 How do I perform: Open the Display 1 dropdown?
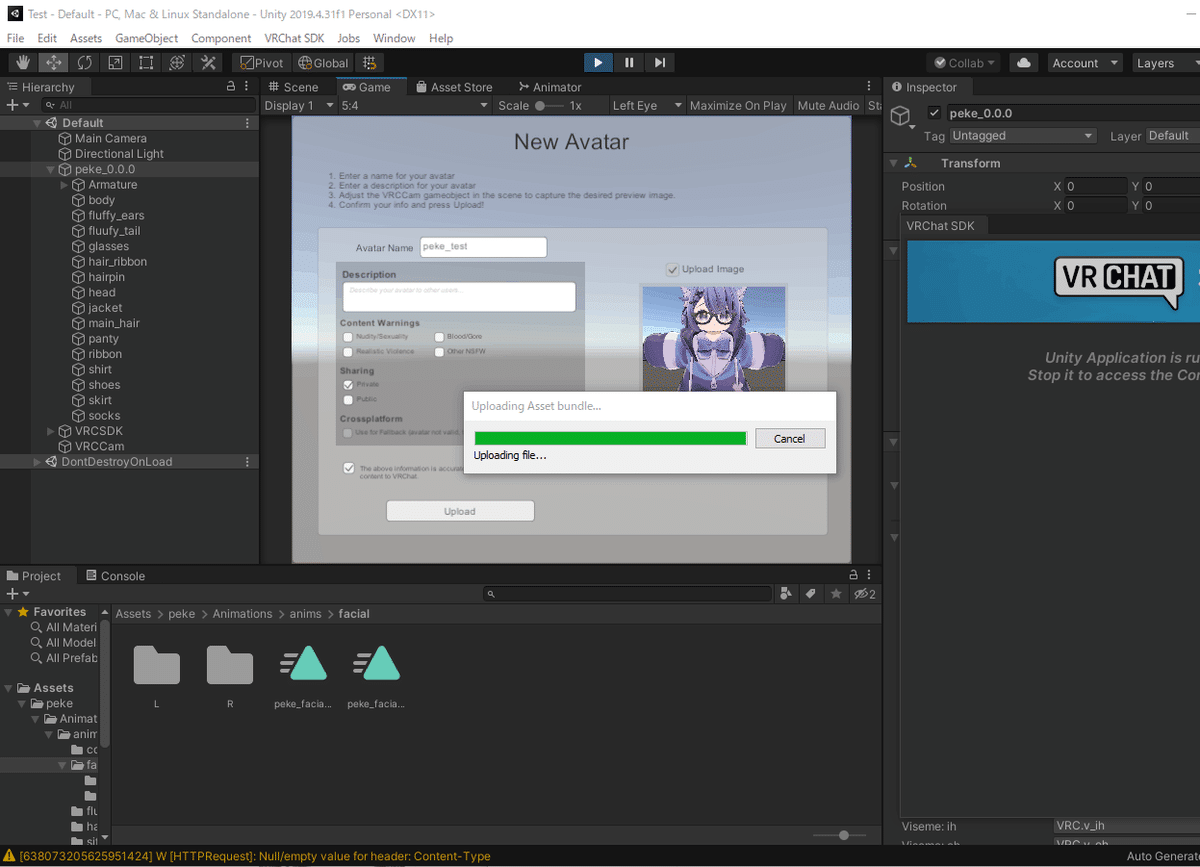[297, 105]
